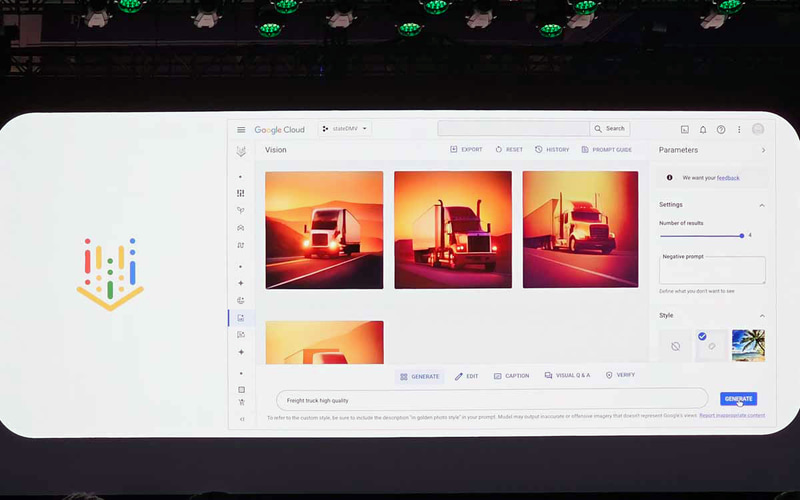Open the Cloud Shell terminal icon

(x=685, y=130)
